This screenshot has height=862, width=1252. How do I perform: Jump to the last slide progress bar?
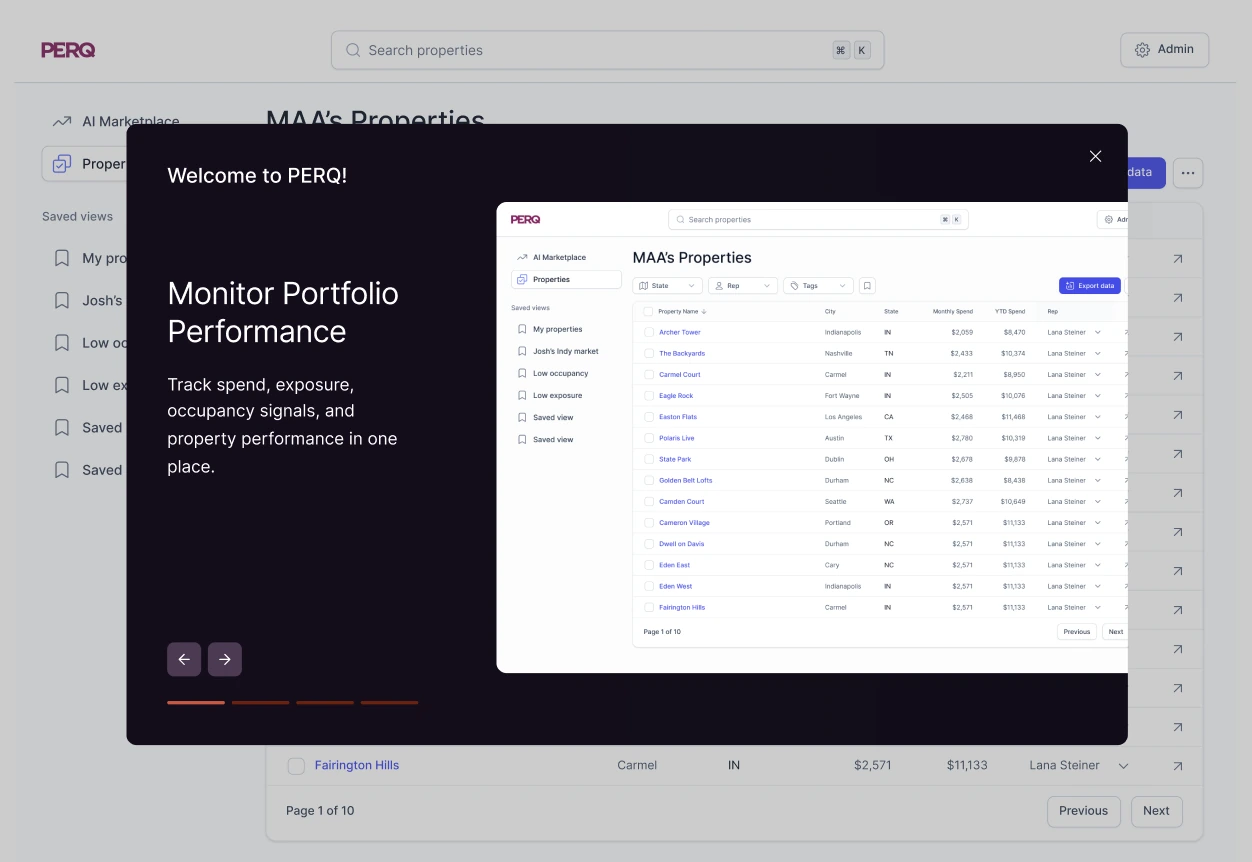(x=389, y=702)
